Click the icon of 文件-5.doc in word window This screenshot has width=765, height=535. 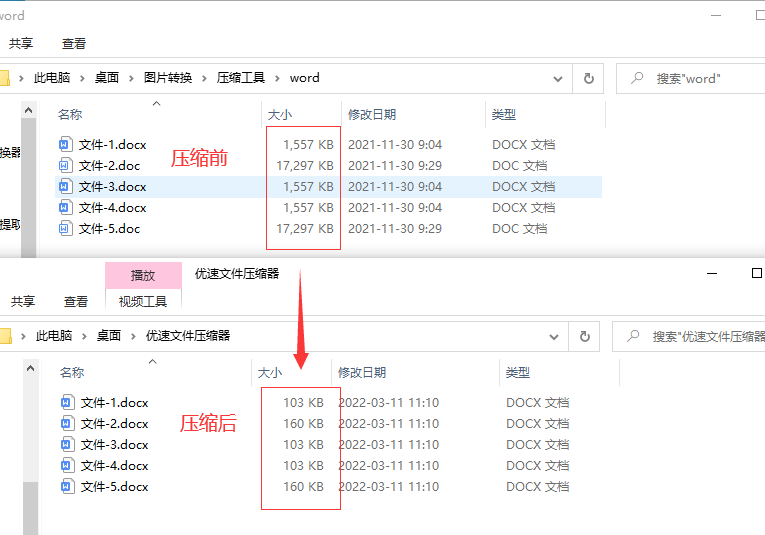click(x=66, y=229)
